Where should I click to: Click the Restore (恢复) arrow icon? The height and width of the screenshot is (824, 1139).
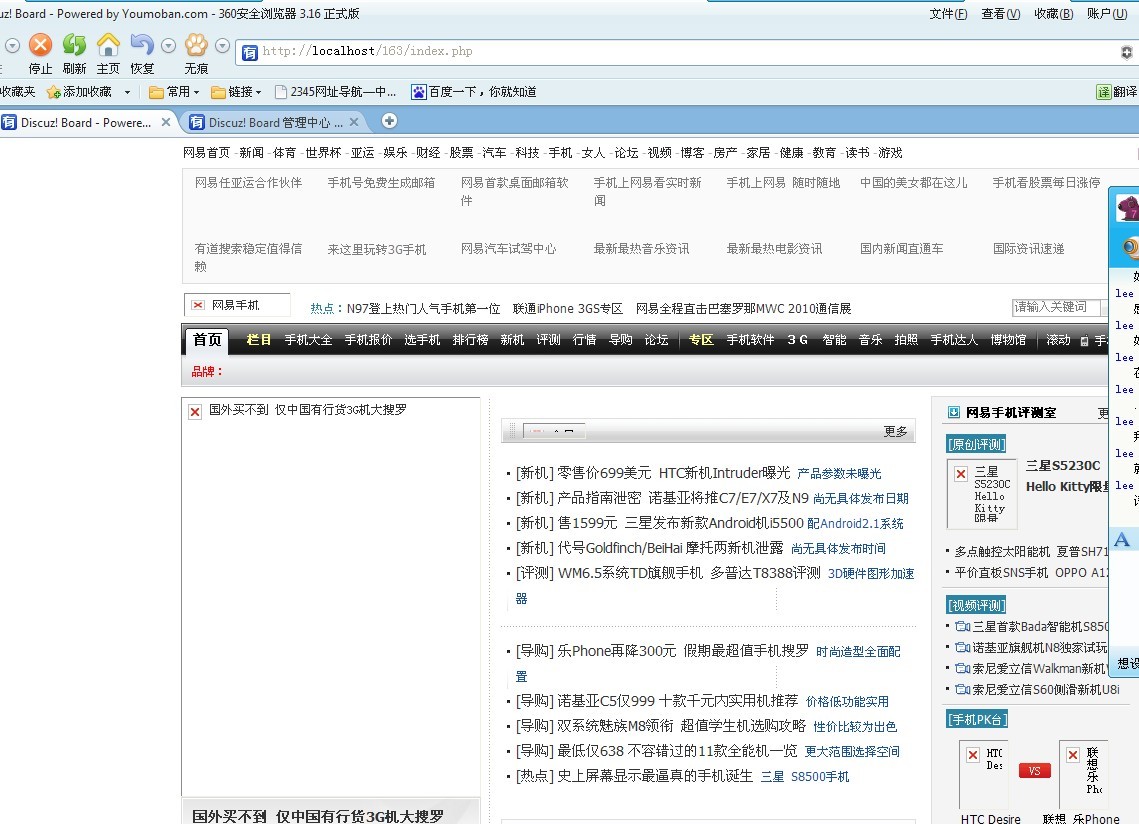[x=142, y=45]
